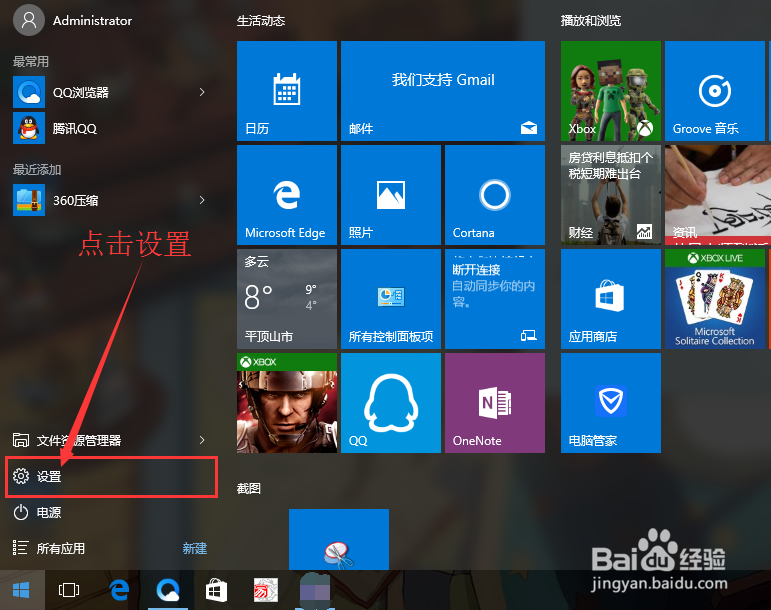
Task: Click the 生活动态 group heading
Action: (x=261, y=21)
